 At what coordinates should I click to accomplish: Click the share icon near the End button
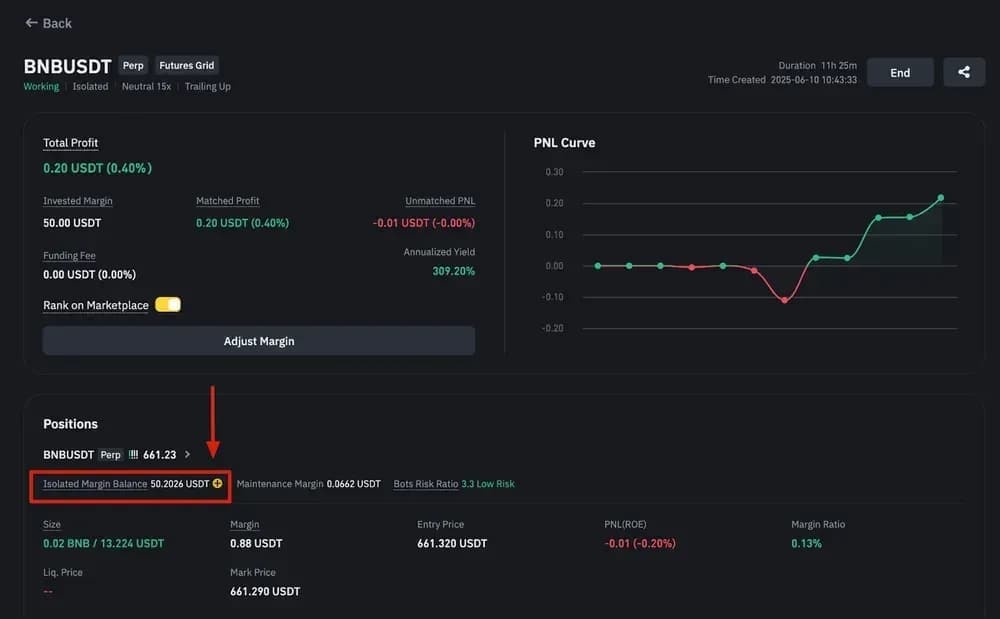click(963, 71)
